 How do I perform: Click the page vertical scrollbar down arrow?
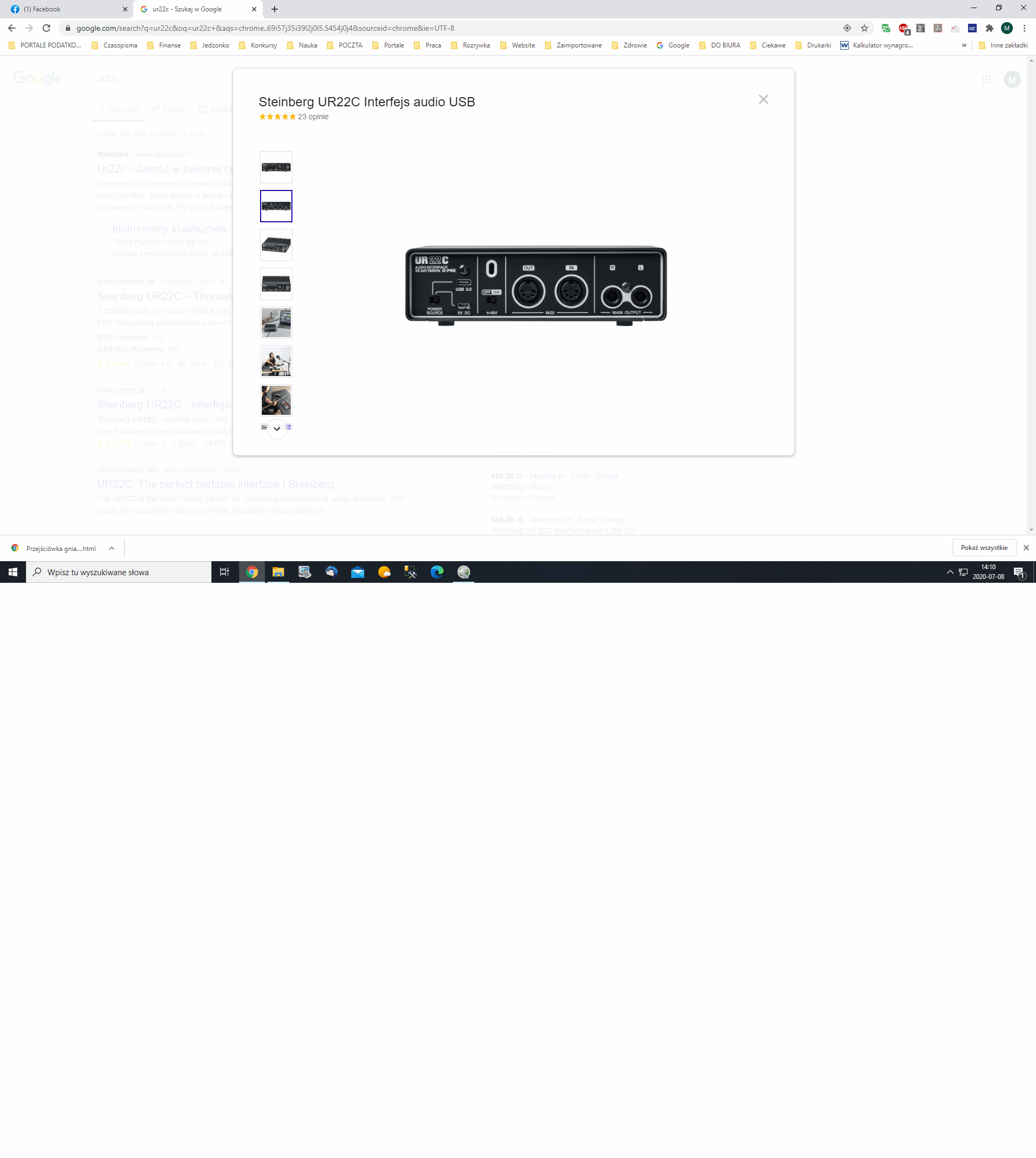coord(1031,530)
